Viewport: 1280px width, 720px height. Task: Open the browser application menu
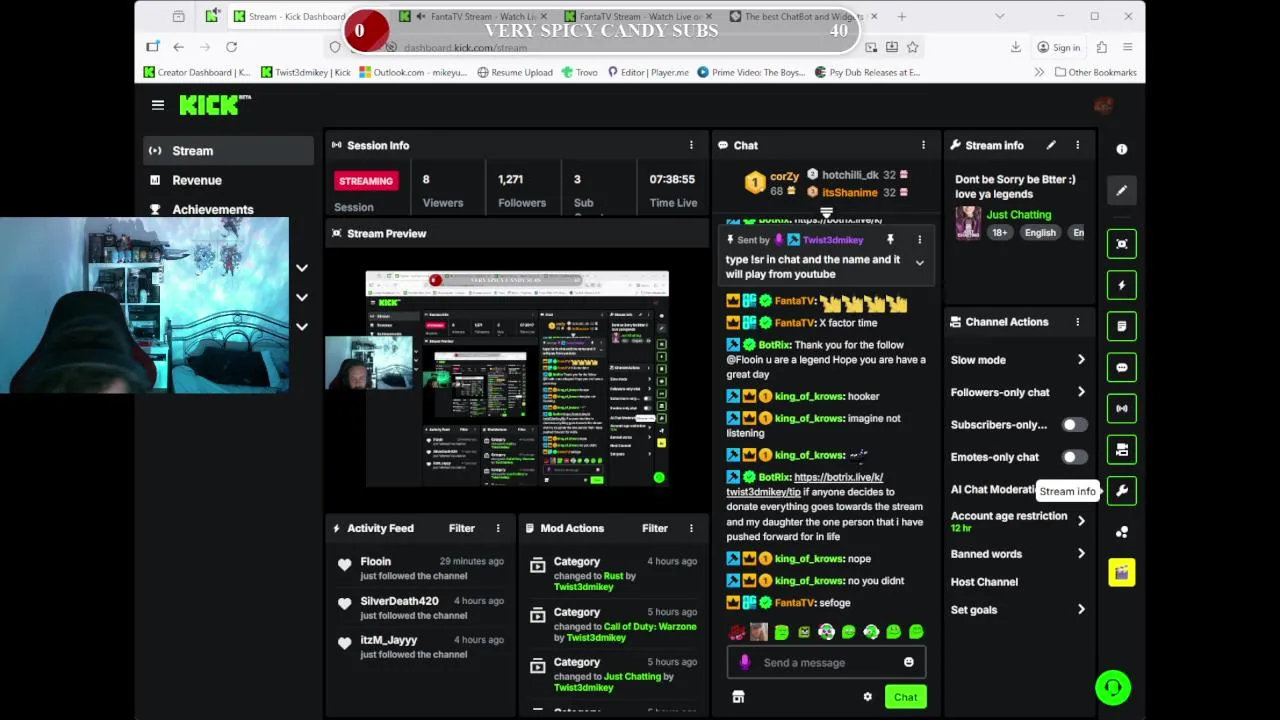[1127, 47]
